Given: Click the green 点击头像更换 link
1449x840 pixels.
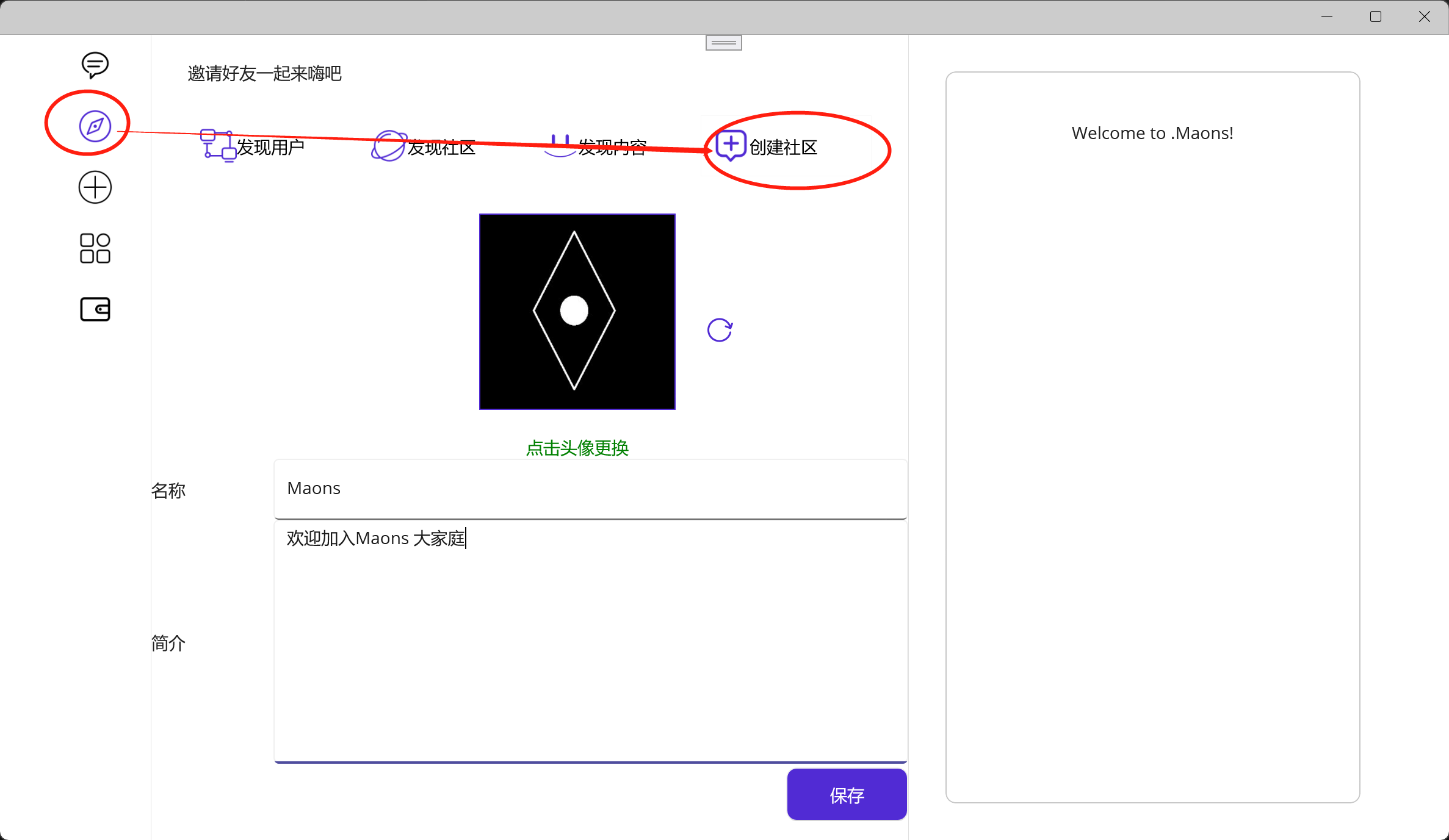Looking at the screenshot, I should [x=577, y=447].
